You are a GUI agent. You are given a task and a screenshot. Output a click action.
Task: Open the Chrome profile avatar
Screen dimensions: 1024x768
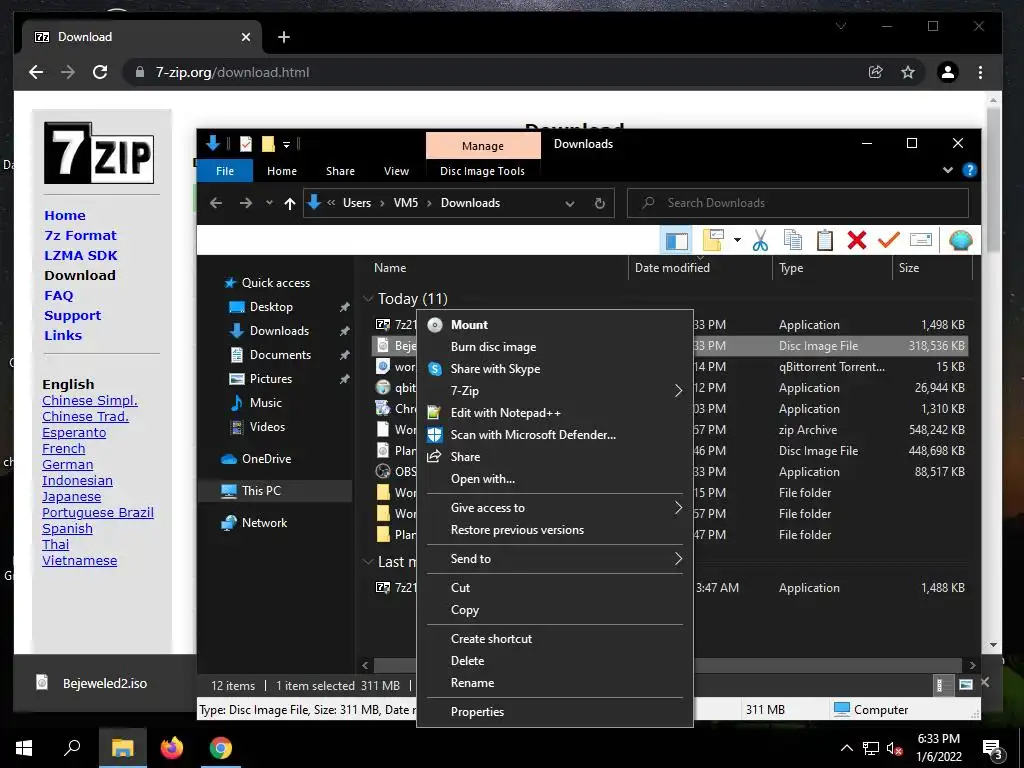click(x=948, y=72)
